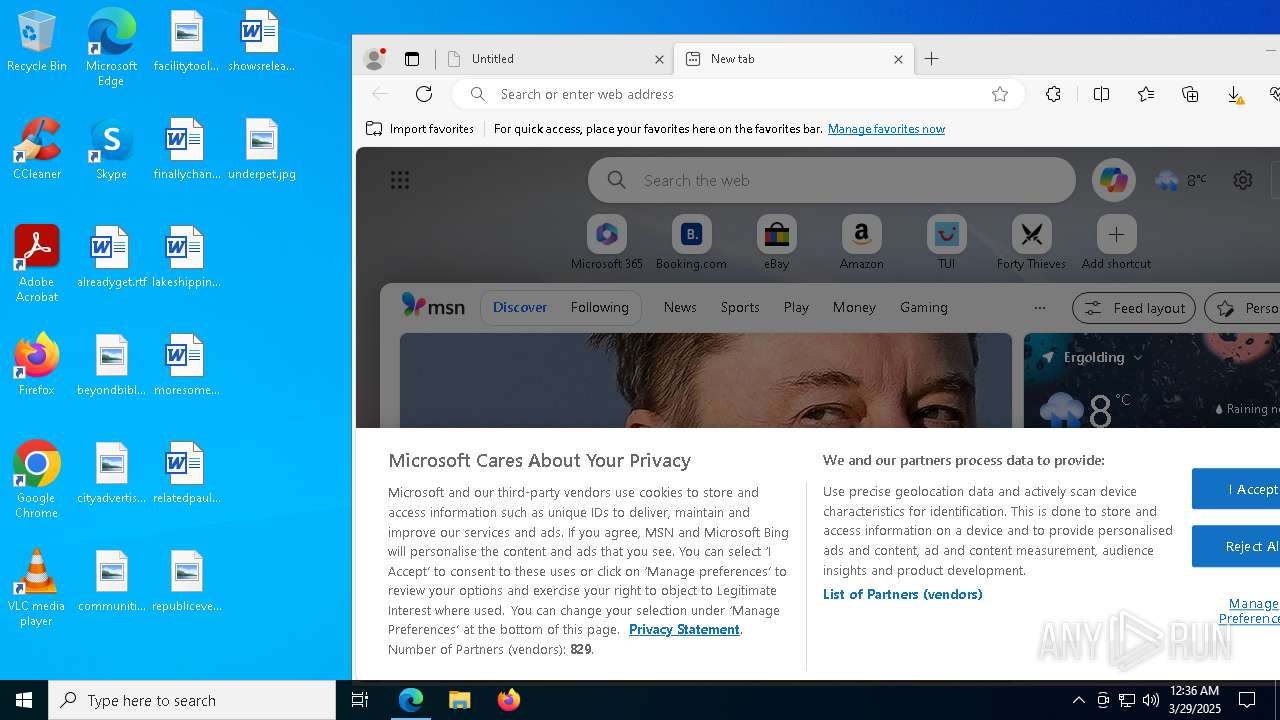This screenshot has width=1280, height=720.
Task: Close the Untitled tab
Action: click(x=659, y=59)
